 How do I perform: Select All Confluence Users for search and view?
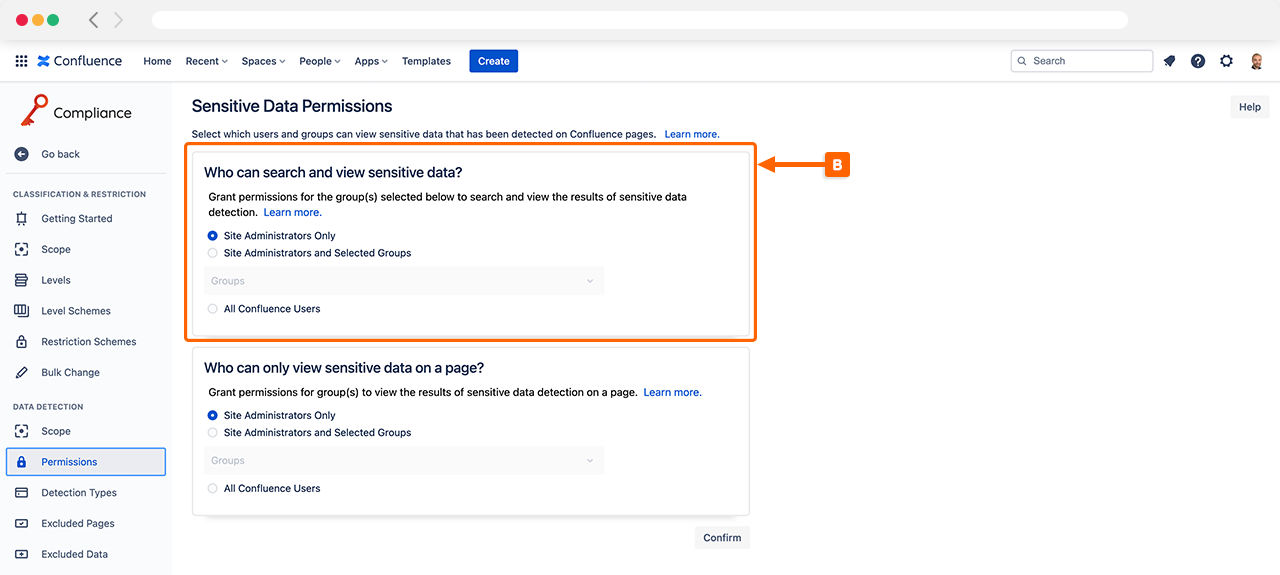point(212,309)
